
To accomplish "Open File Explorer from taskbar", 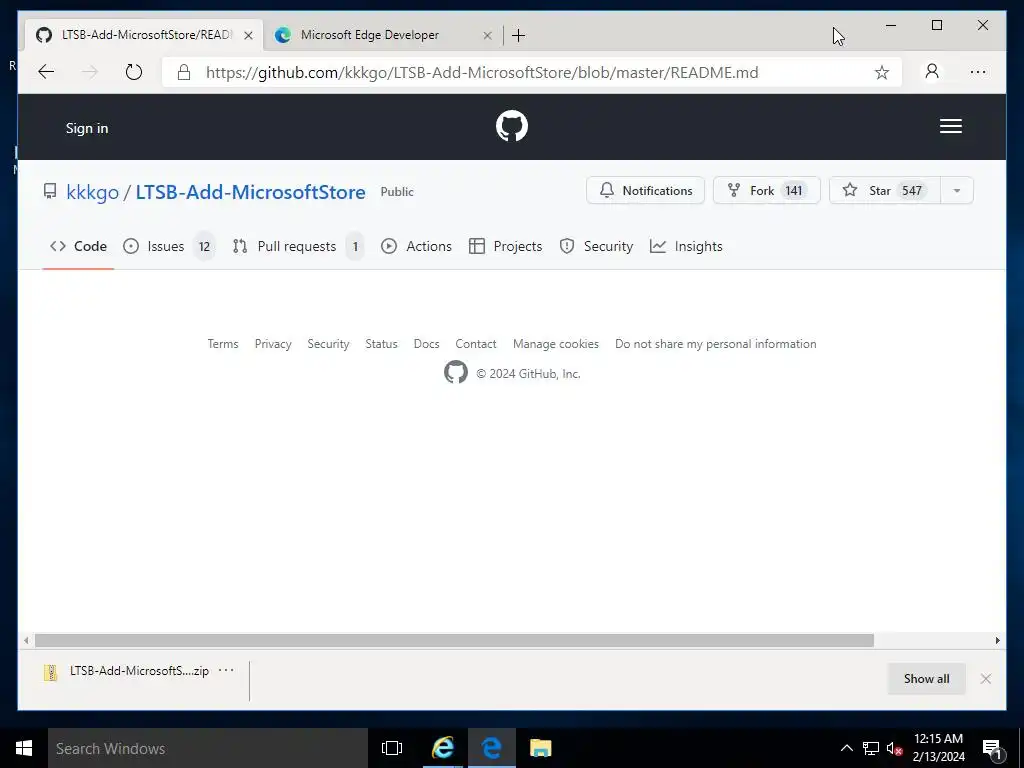I will [540, 748].
